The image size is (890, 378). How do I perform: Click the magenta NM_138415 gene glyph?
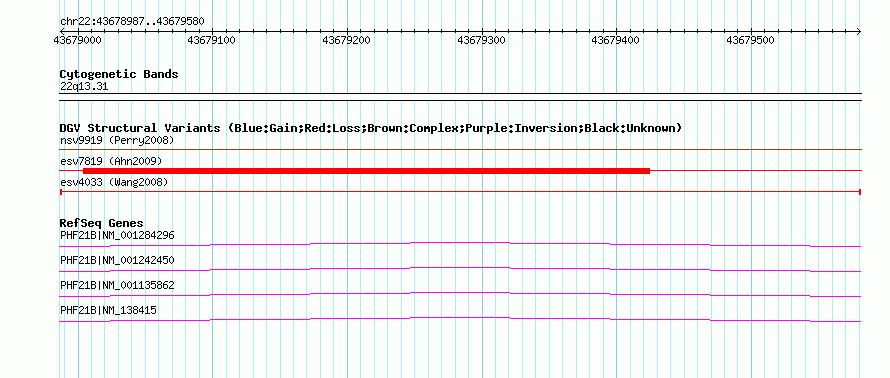460,319
